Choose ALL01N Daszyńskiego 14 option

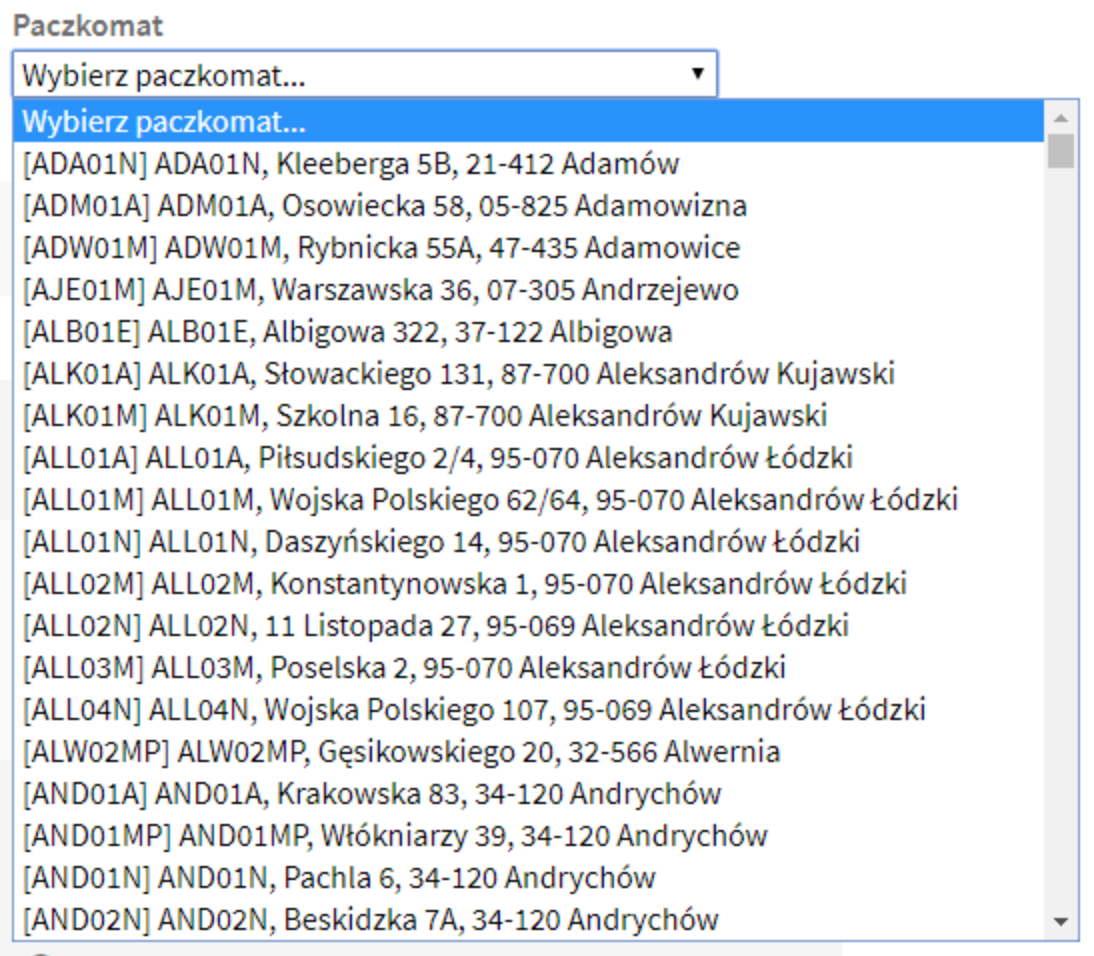point(441,542)
